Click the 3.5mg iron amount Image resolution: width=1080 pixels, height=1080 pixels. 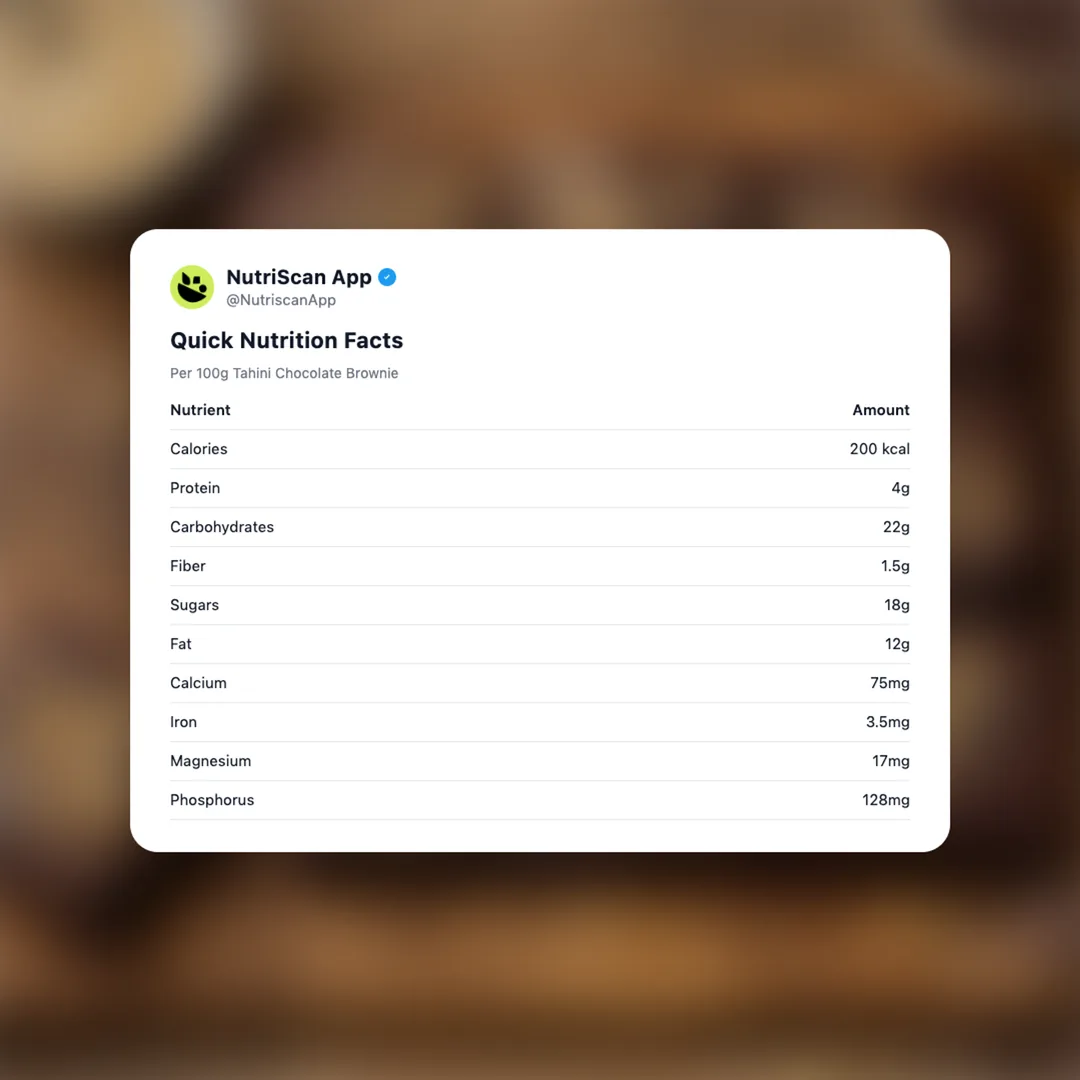click(x=887, y=722)
